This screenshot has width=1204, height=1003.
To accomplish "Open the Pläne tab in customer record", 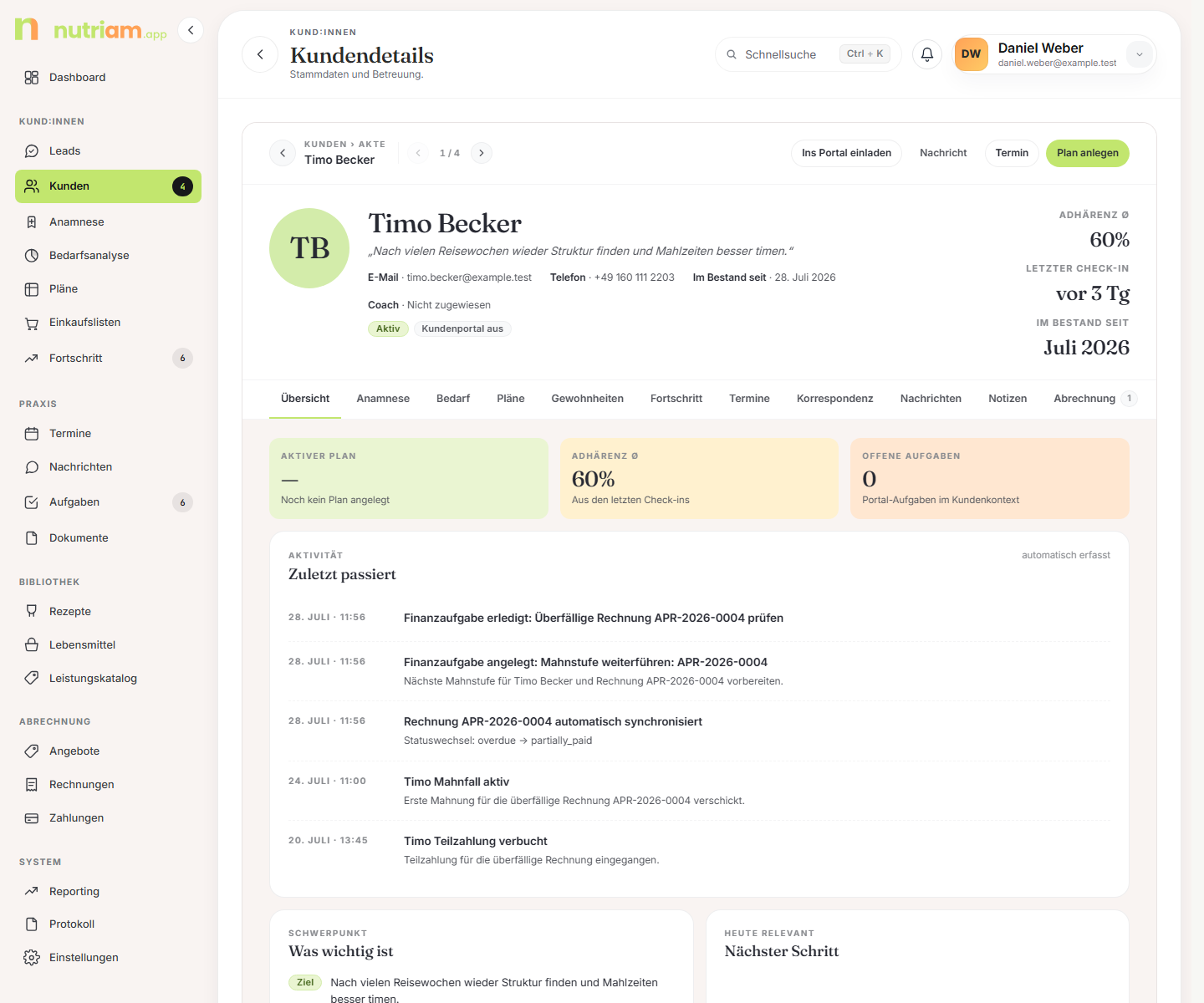I will tap(511, 399).
